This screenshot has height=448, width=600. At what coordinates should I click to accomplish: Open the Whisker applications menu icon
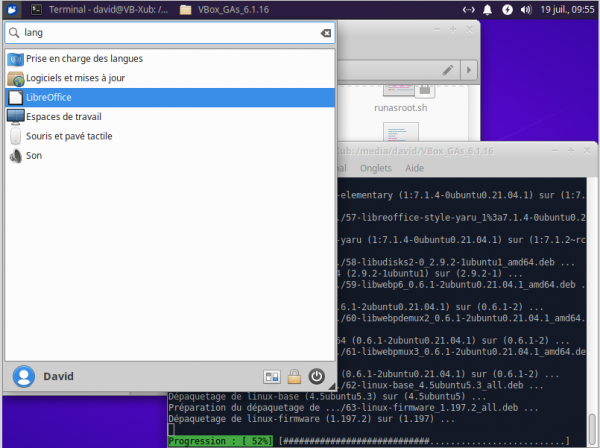[x=10, y=10]
